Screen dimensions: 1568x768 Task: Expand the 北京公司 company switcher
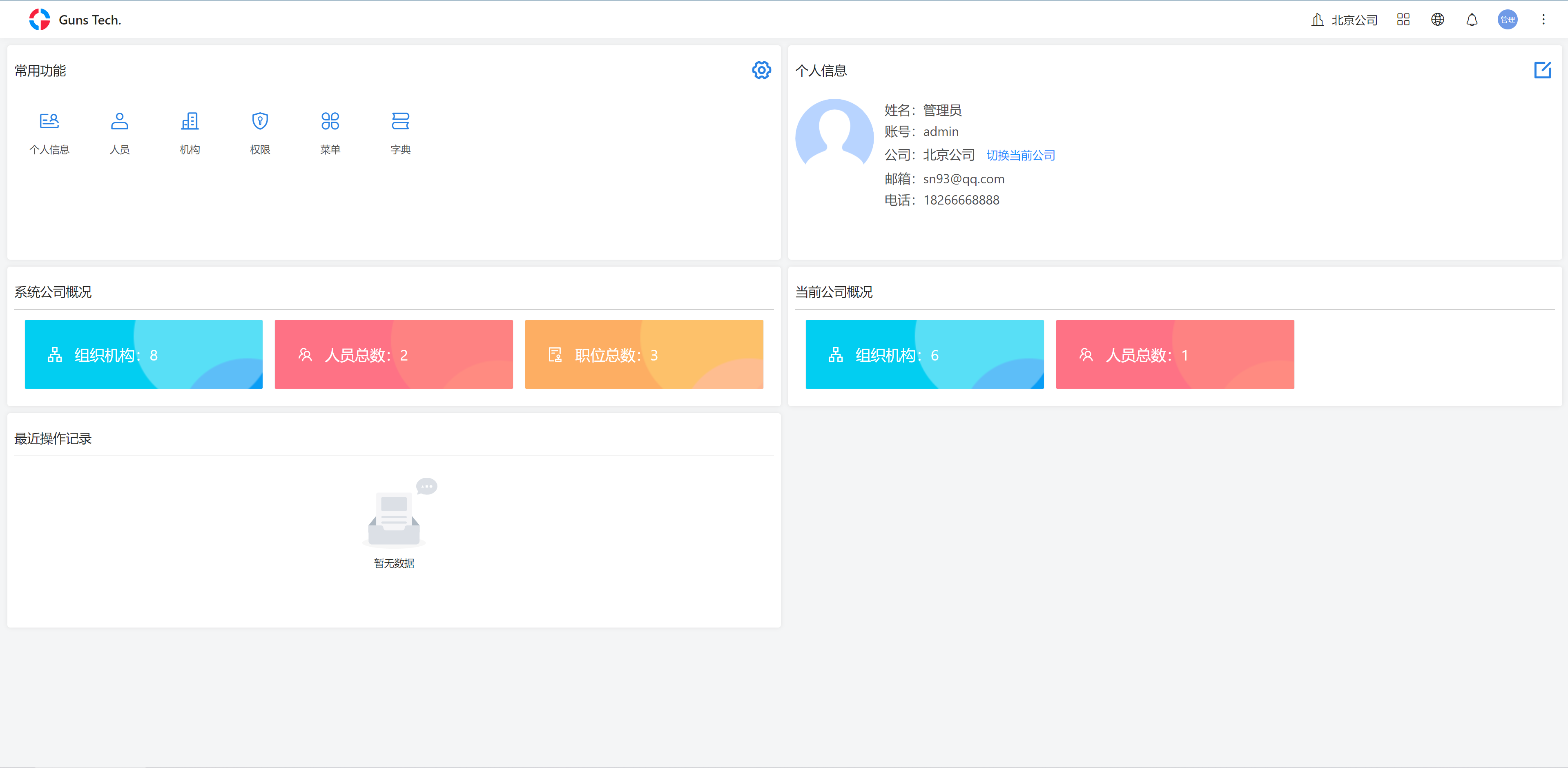[x=1344, y=20]
